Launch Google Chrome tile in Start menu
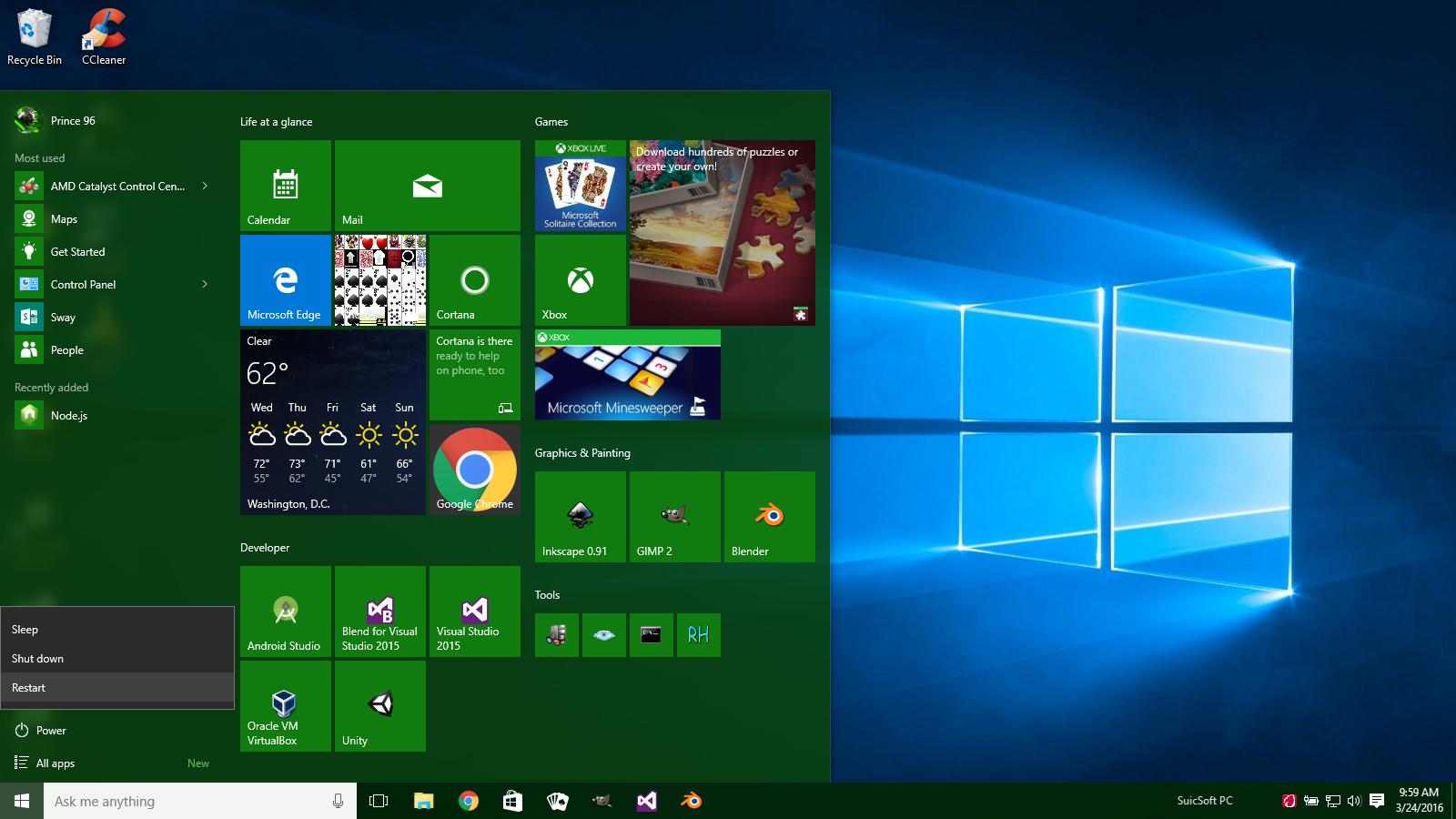1456x819 pixels. coord(475,470)
